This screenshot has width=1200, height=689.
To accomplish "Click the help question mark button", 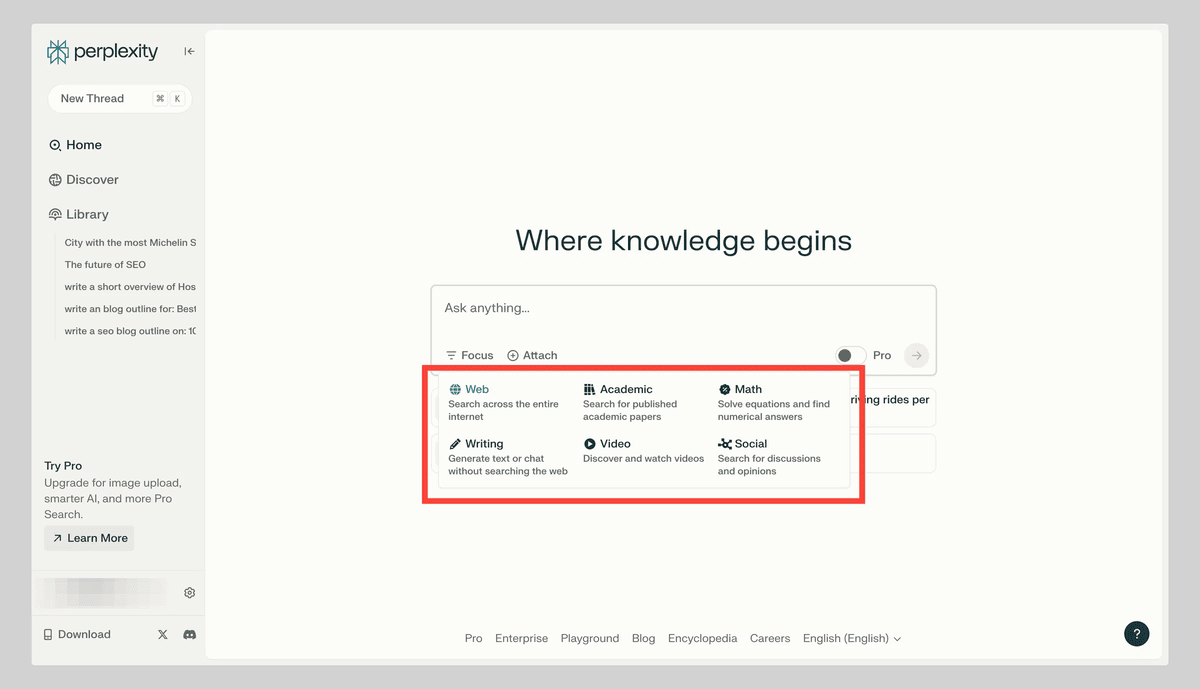I will click(1136, 634).
